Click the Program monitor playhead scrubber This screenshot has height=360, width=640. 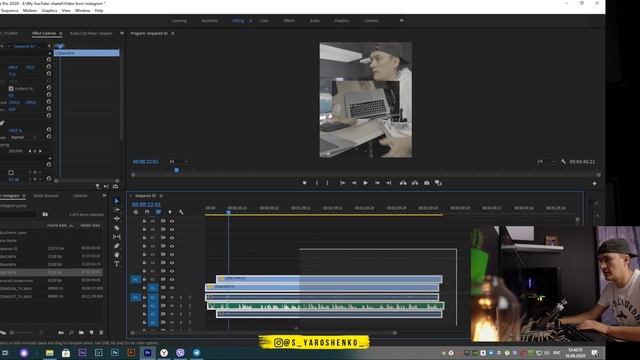pos(177,170)
